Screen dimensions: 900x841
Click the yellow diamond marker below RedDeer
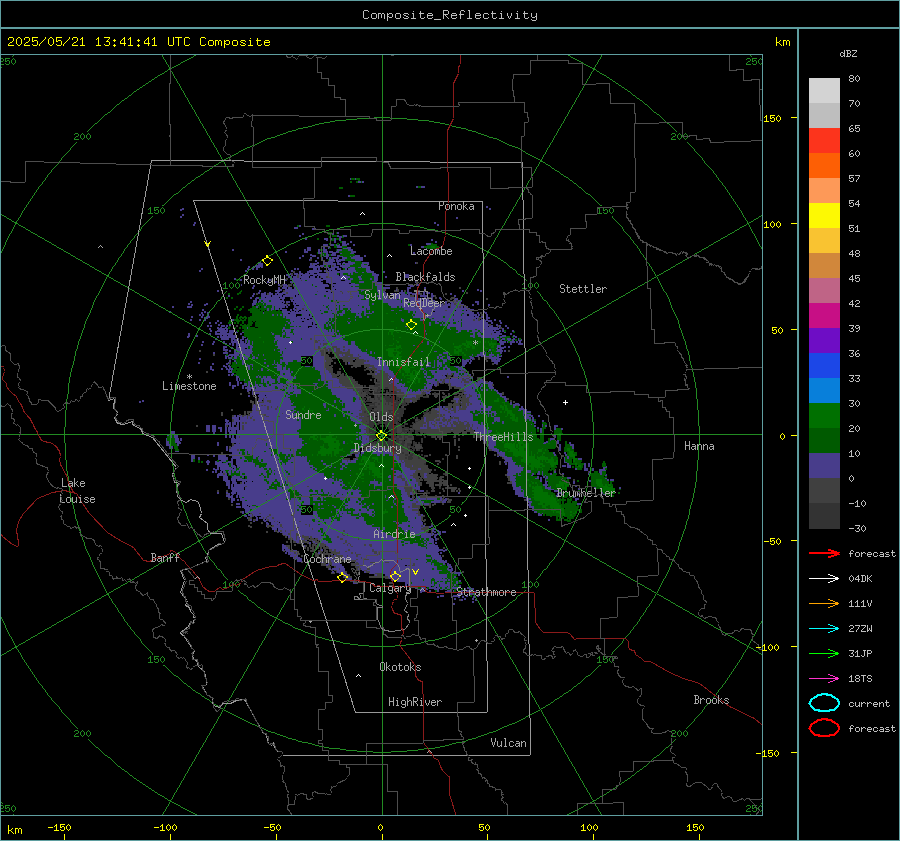[x=411, y=324]
